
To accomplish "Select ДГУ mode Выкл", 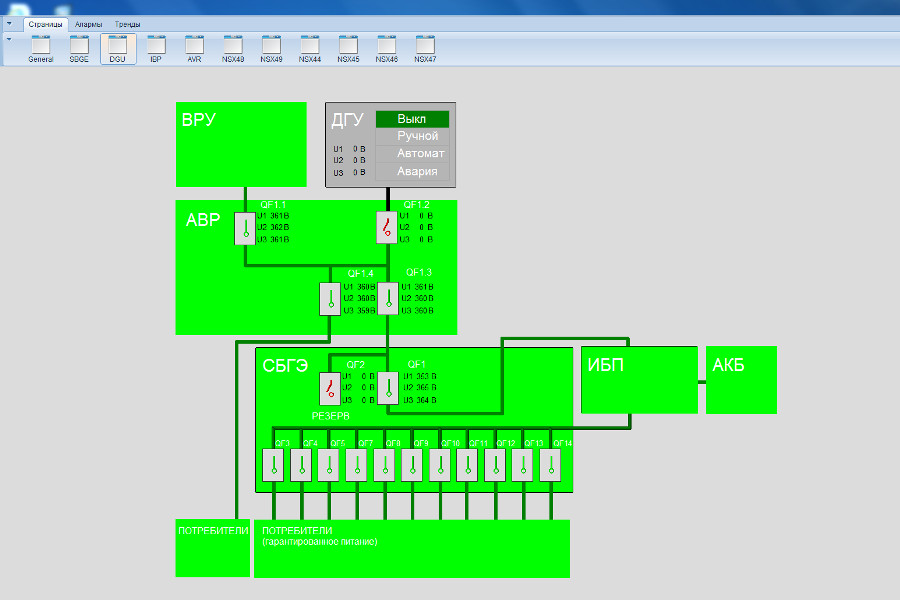I will click(412, 119).
